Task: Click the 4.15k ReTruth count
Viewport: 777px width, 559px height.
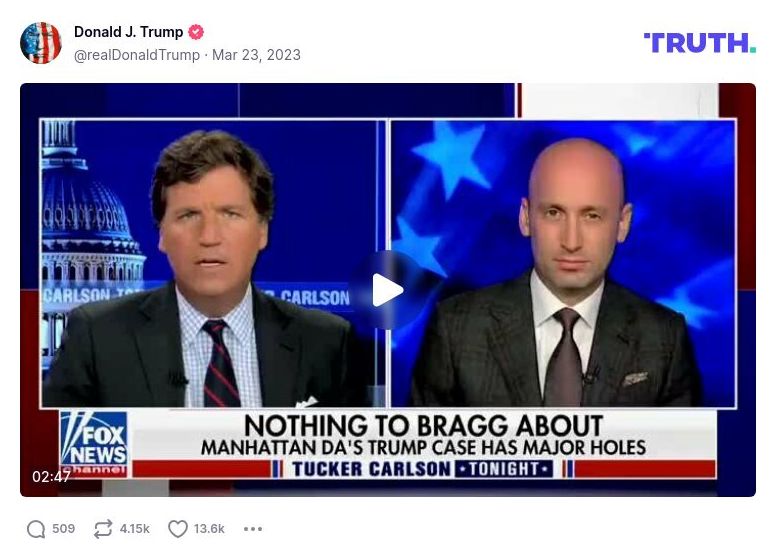Action: tap(134, 529)
